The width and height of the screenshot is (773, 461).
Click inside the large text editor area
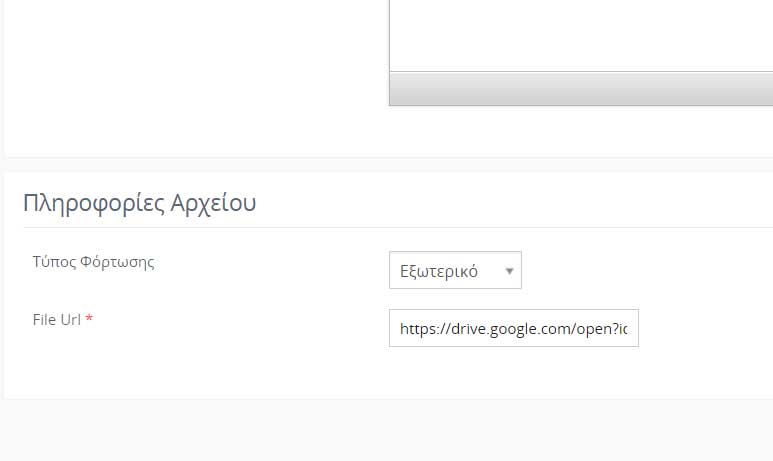click(582, 35)
